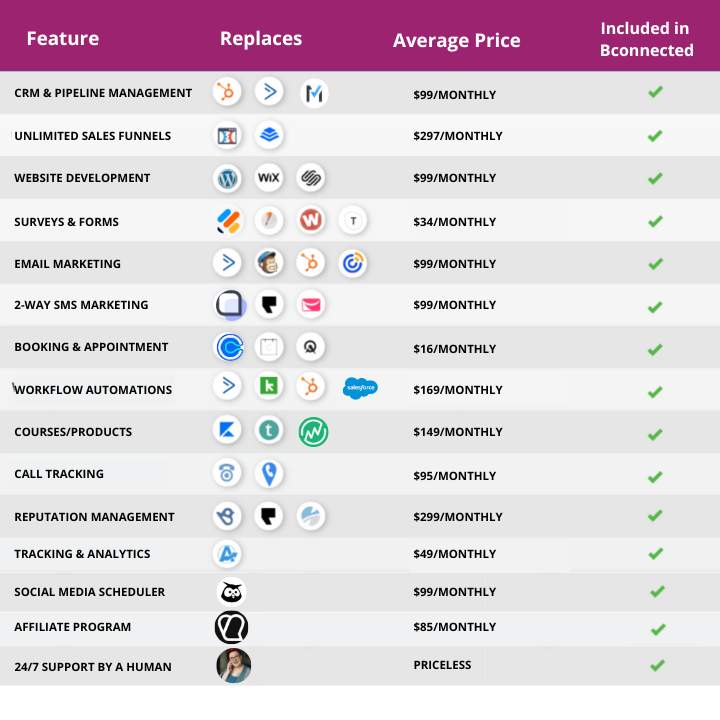
Task: Click the Average Price column header
Action: pyautogui.click(x=456, y=41)
